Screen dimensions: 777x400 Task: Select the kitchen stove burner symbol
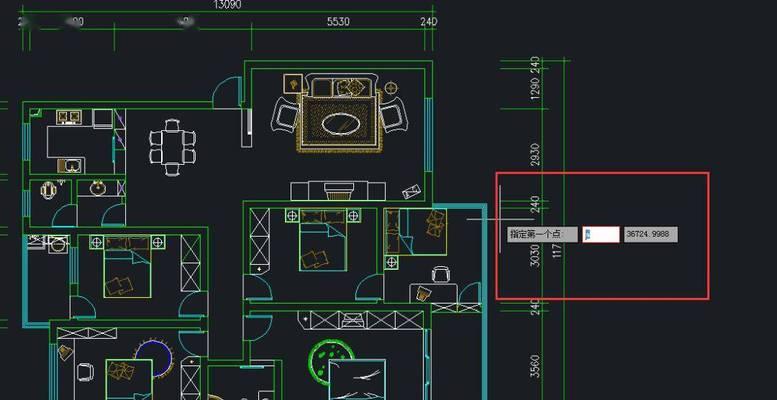point(68,118)
